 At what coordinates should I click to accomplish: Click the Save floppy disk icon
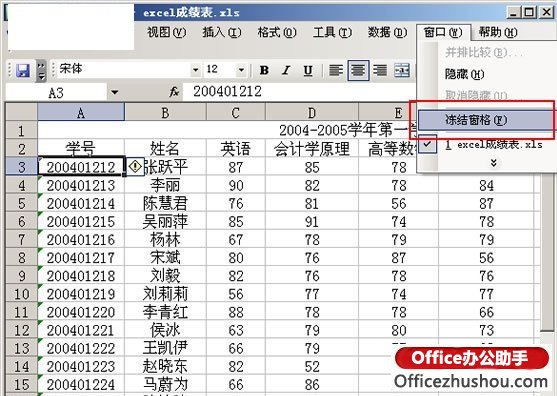[x=23, y=71]
